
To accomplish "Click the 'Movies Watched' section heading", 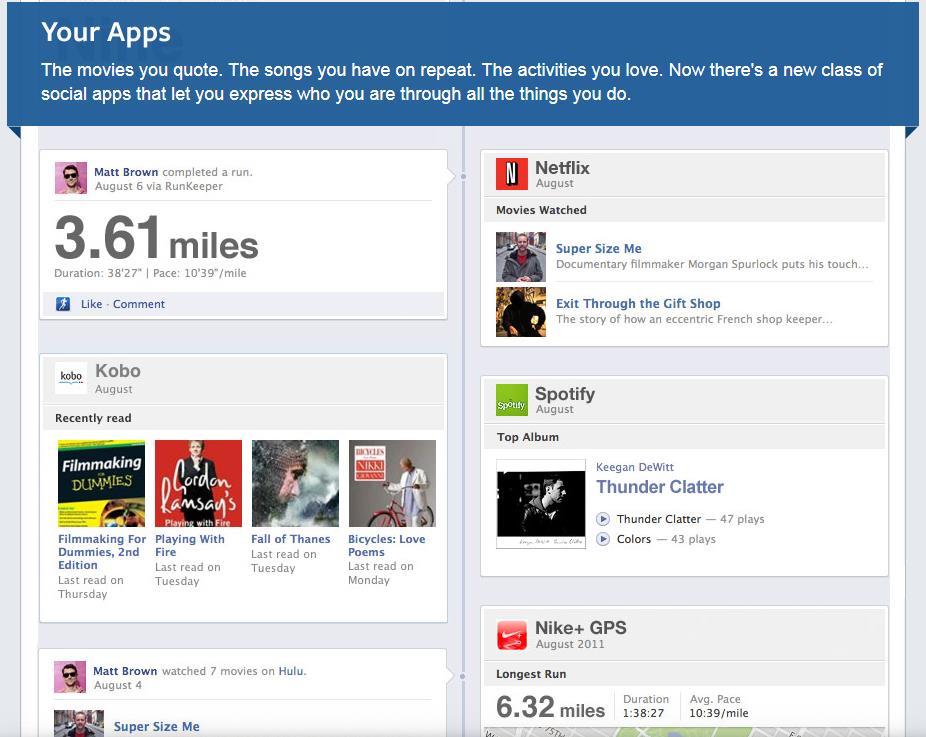I will pos(541,210).
